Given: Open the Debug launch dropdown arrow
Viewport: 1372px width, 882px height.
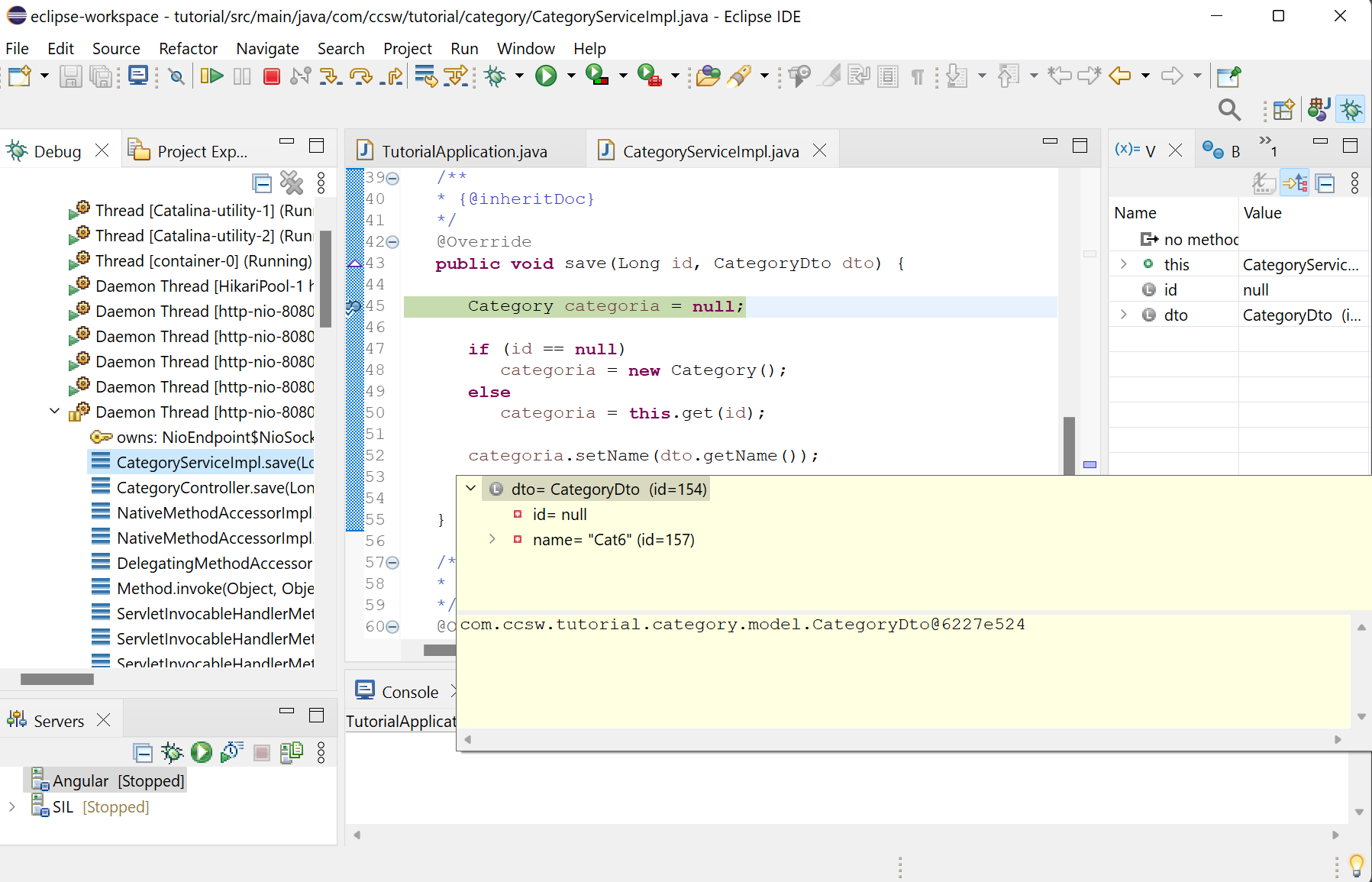Looking at the screenshot, I should [519, 76].
